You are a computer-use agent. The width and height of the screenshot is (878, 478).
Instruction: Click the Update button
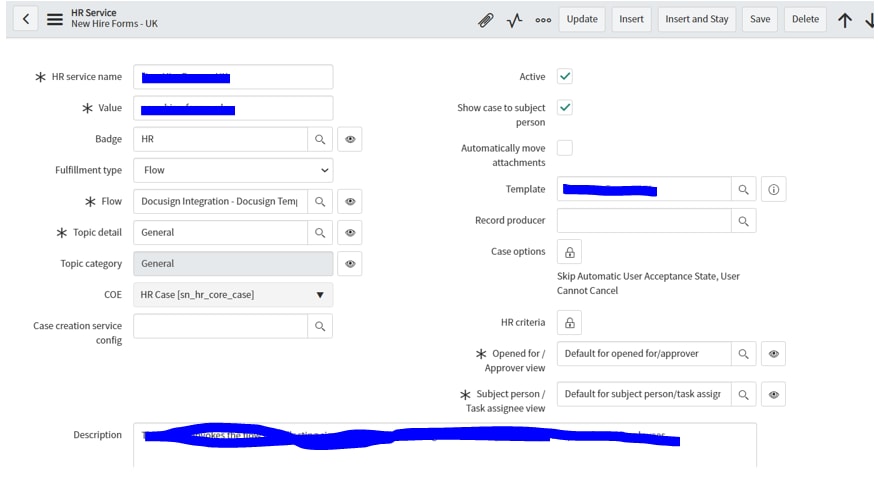point(582,20)
